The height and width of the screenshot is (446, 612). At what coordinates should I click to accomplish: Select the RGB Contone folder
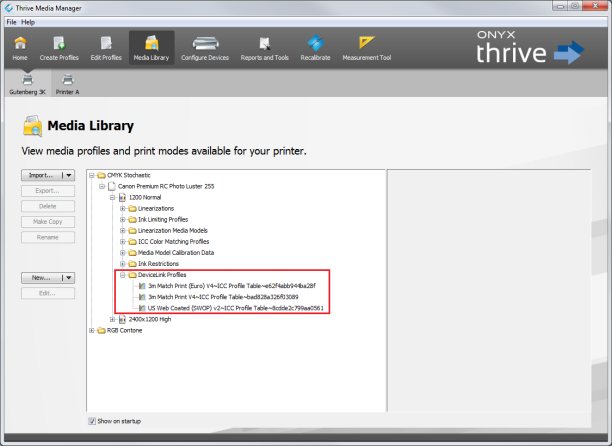(x=120, y=330)
